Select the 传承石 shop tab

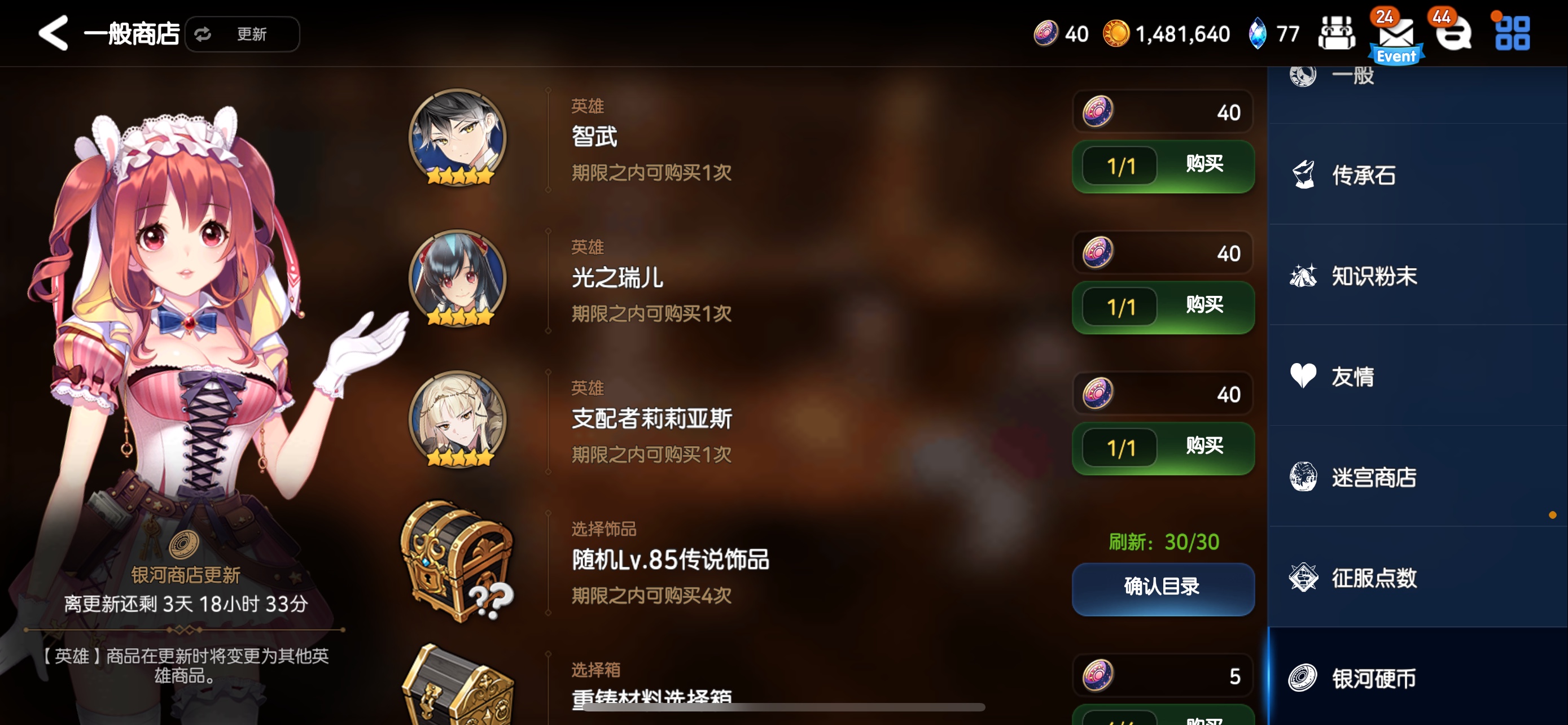tap(1417, 174)
